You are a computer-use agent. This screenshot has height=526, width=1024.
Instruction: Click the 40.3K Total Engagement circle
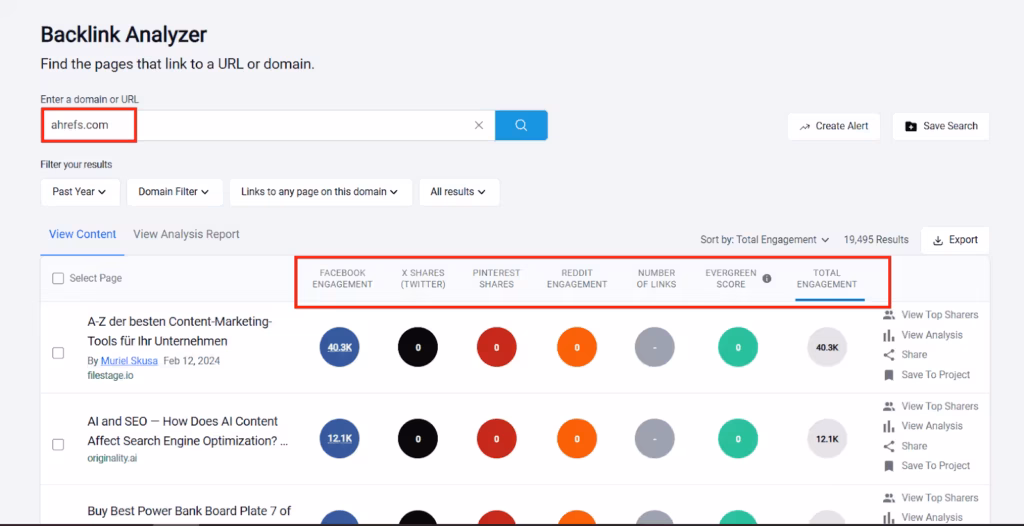point(827,347)
